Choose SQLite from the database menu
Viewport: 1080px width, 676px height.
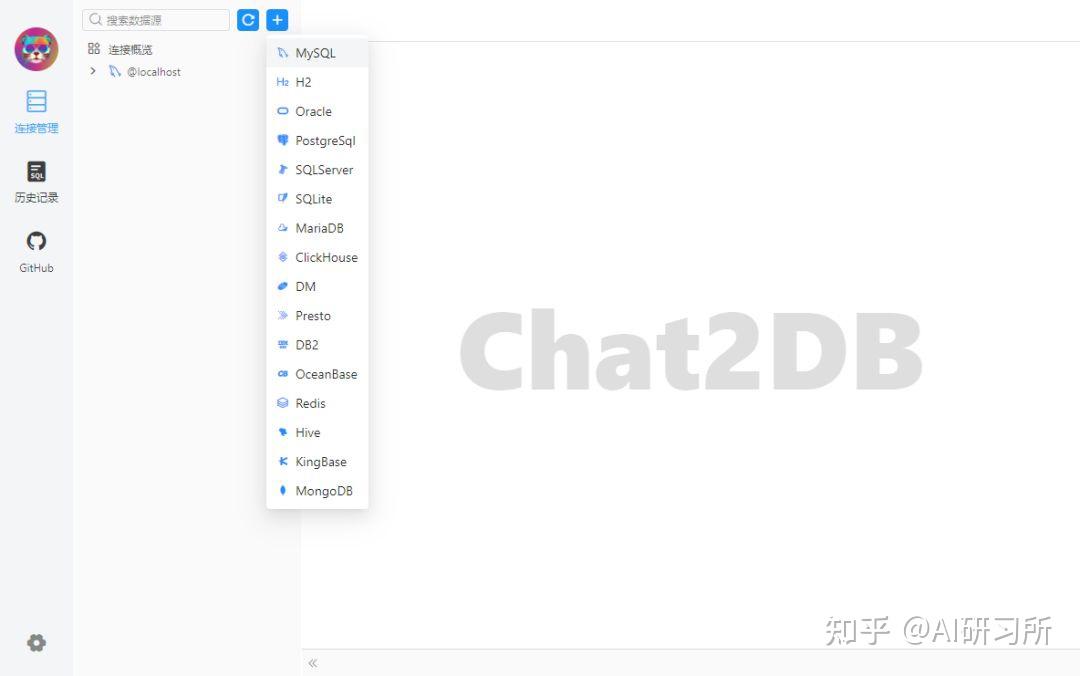[318, 199]
